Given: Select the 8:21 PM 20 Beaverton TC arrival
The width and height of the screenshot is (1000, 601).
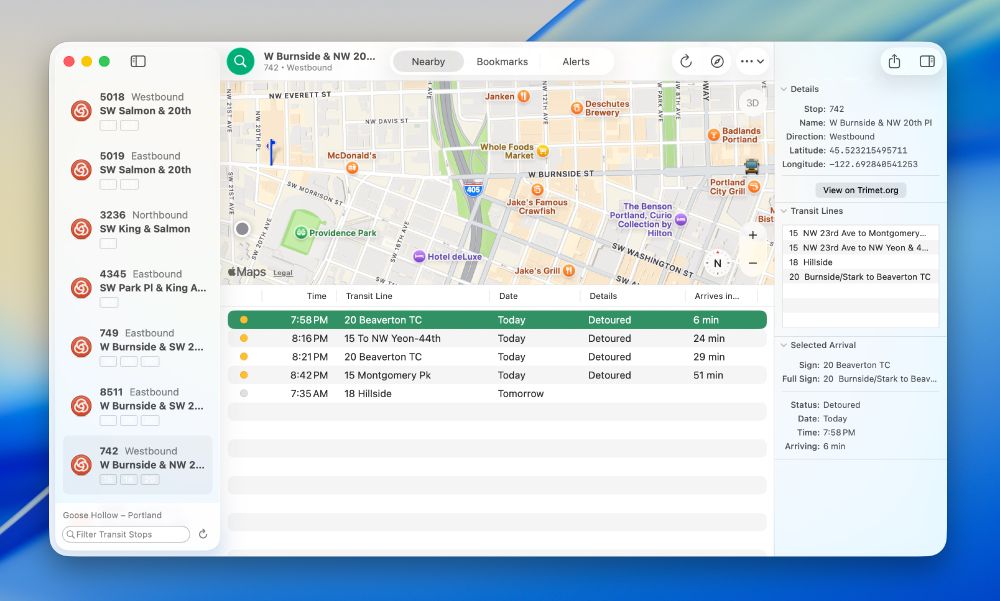Looking at the screenshot, I should tap(497, 357).
